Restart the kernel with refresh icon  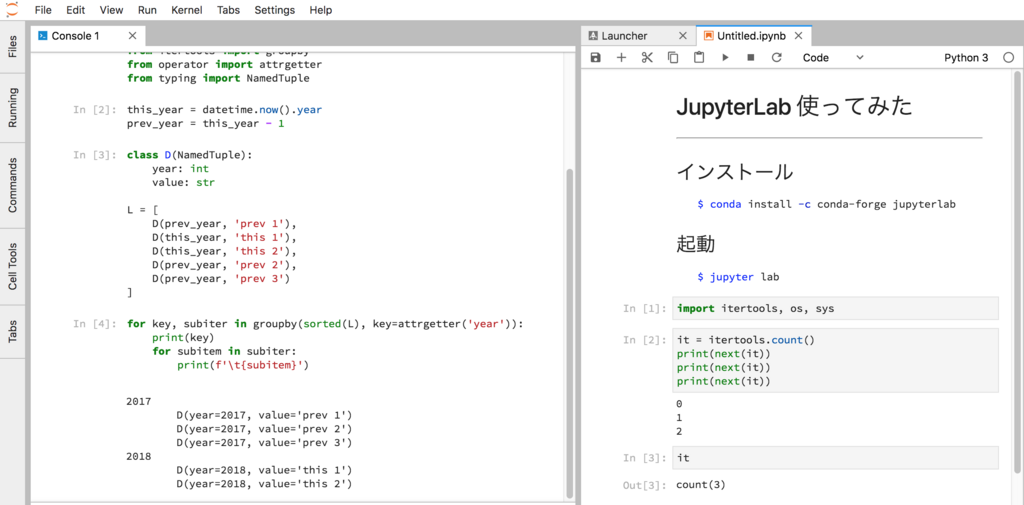[776, 57]
